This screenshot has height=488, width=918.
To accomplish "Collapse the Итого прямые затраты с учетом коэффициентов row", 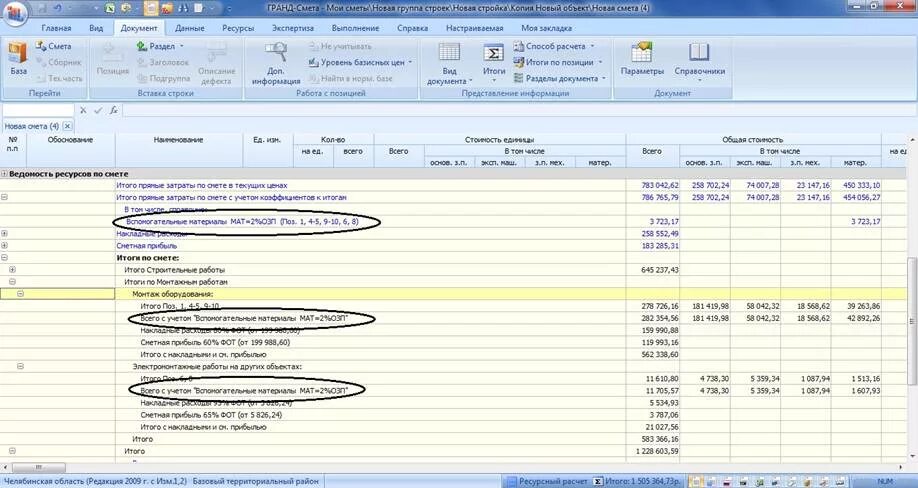I will pos(4,197).
